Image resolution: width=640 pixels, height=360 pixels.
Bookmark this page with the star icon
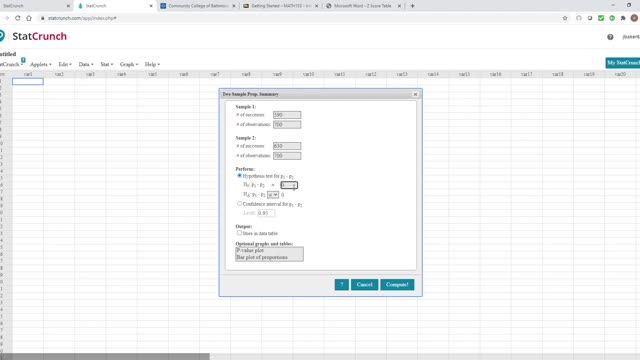click(565, 18)
